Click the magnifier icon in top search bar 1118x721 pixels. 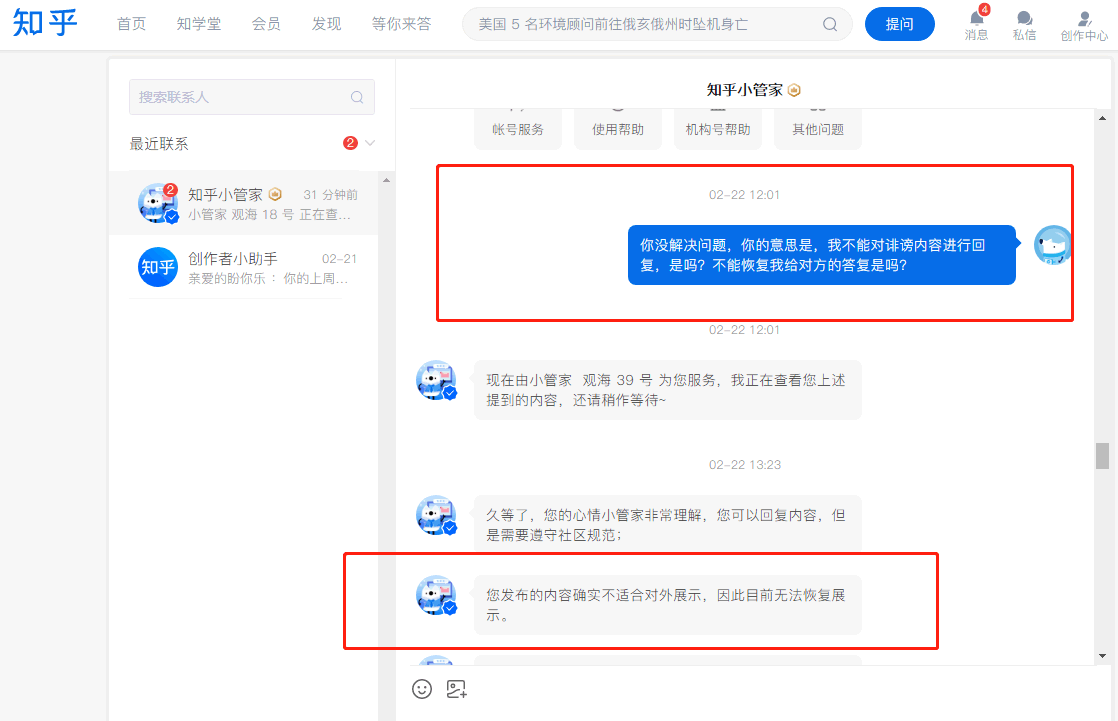point(830,24)
